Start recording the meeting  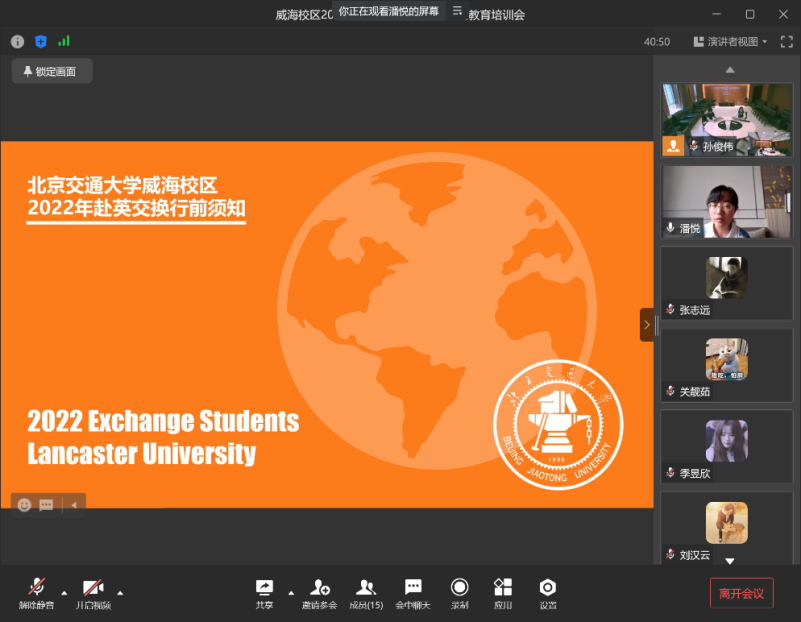click(x=459, y=588)
